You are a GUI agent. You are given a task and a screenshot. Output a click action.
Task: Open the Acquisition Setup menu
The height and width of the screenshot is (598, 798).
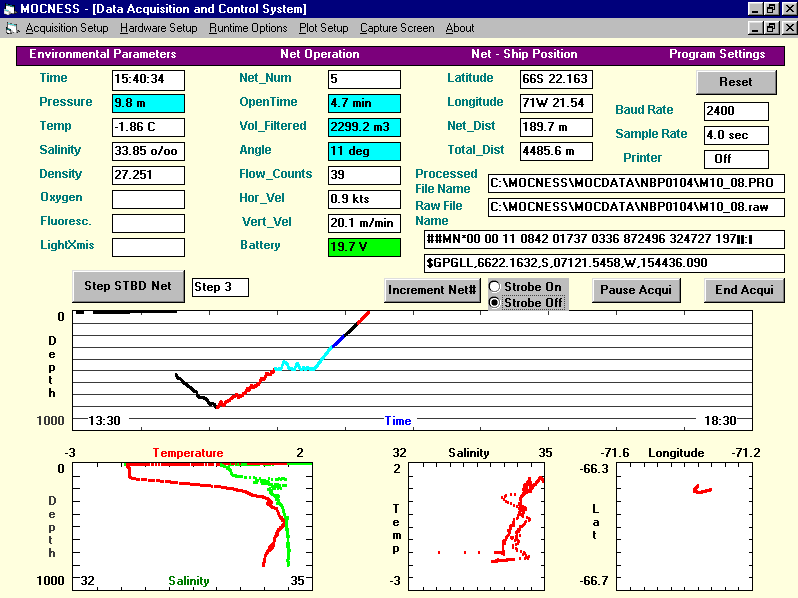click(67, 28)
